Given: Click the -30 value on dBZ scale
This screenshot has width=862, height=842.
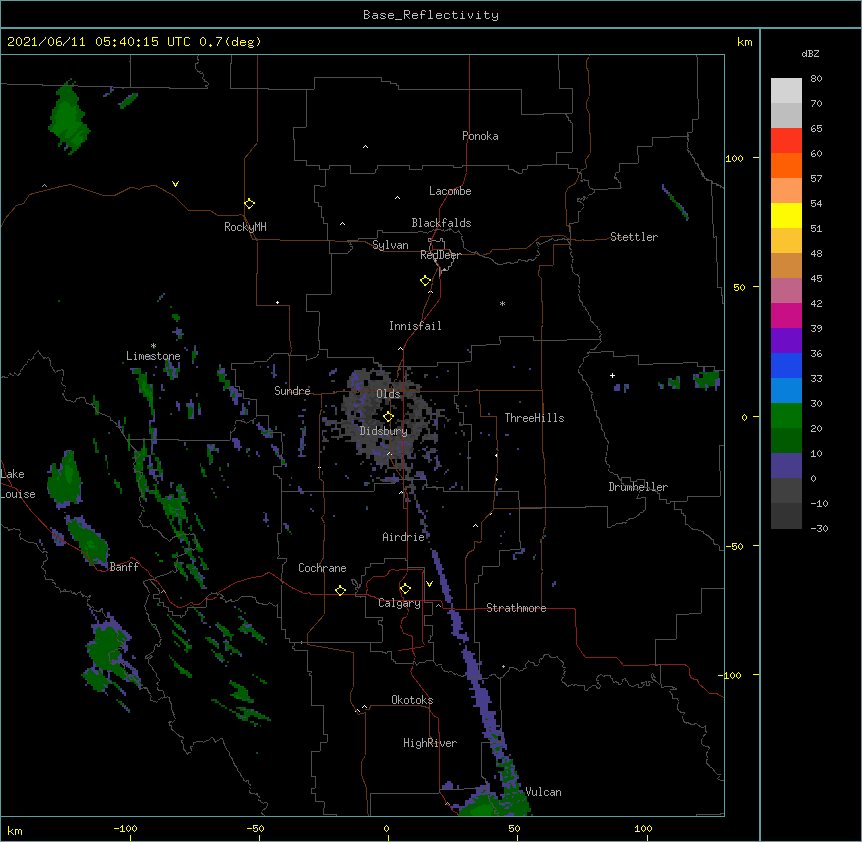Looking at the screenshot, I should [819, 528].
